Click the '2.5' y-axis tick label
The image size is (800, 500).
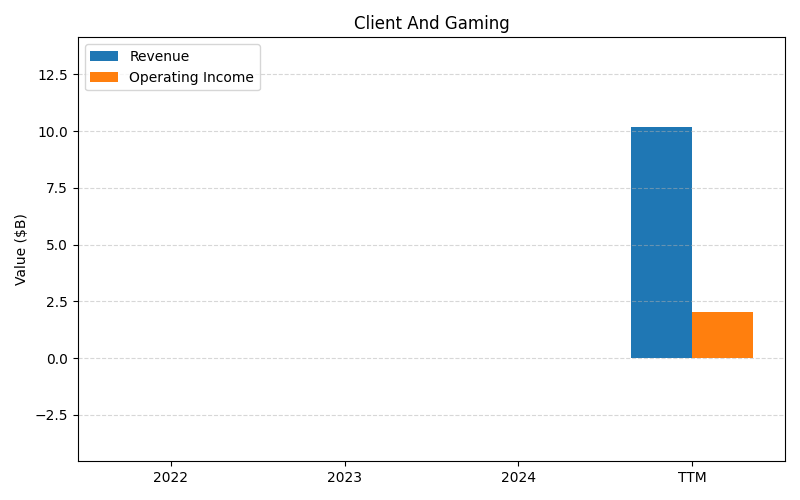[x=57, y=302]
